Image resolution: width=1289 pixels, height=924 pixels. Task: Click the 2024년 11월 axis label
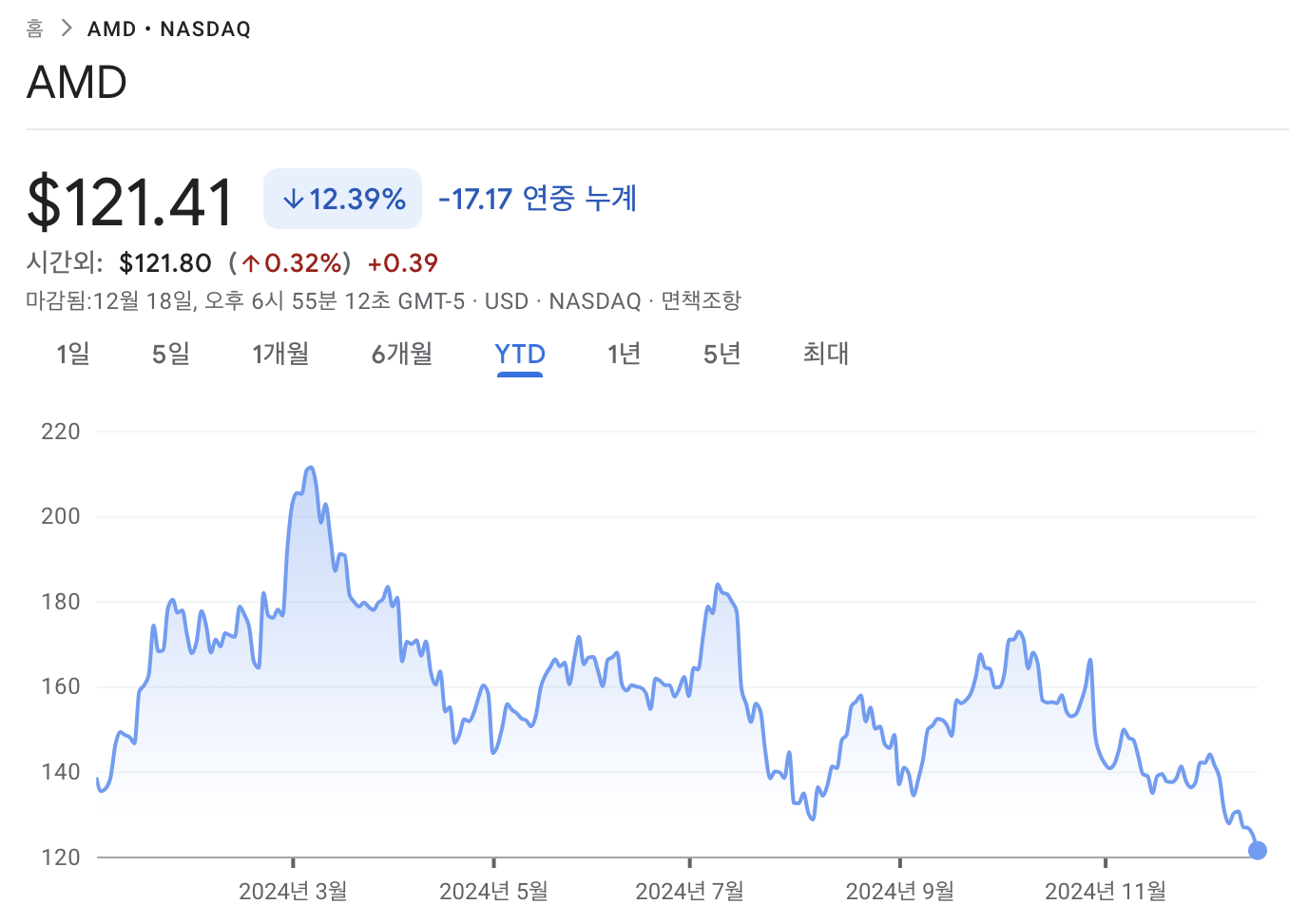tap(1106, 892)
